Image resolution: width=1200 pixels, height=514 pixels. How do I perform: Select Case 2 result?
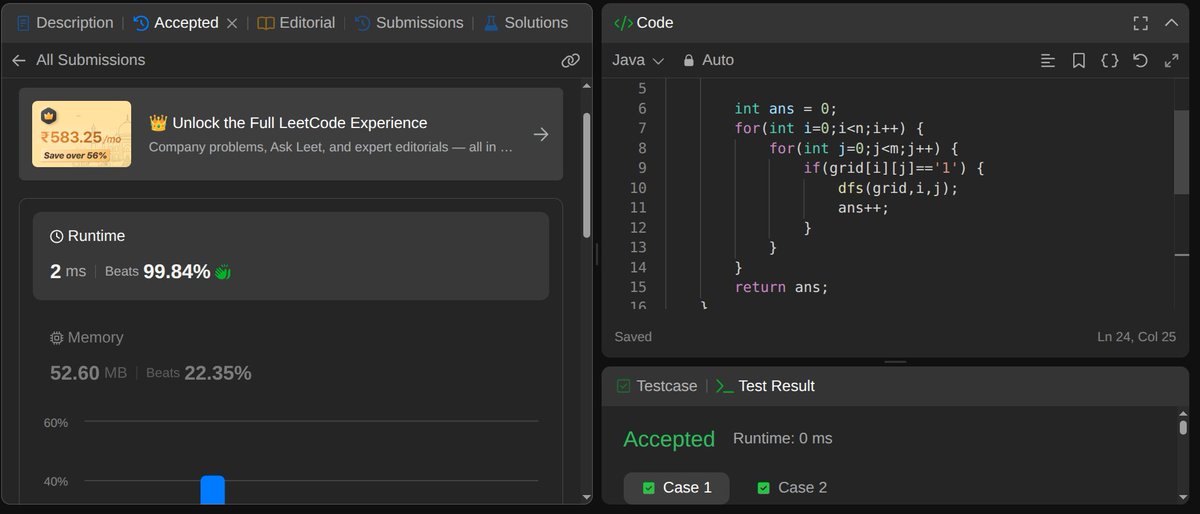pyautogui.click(x=792, y=488)
